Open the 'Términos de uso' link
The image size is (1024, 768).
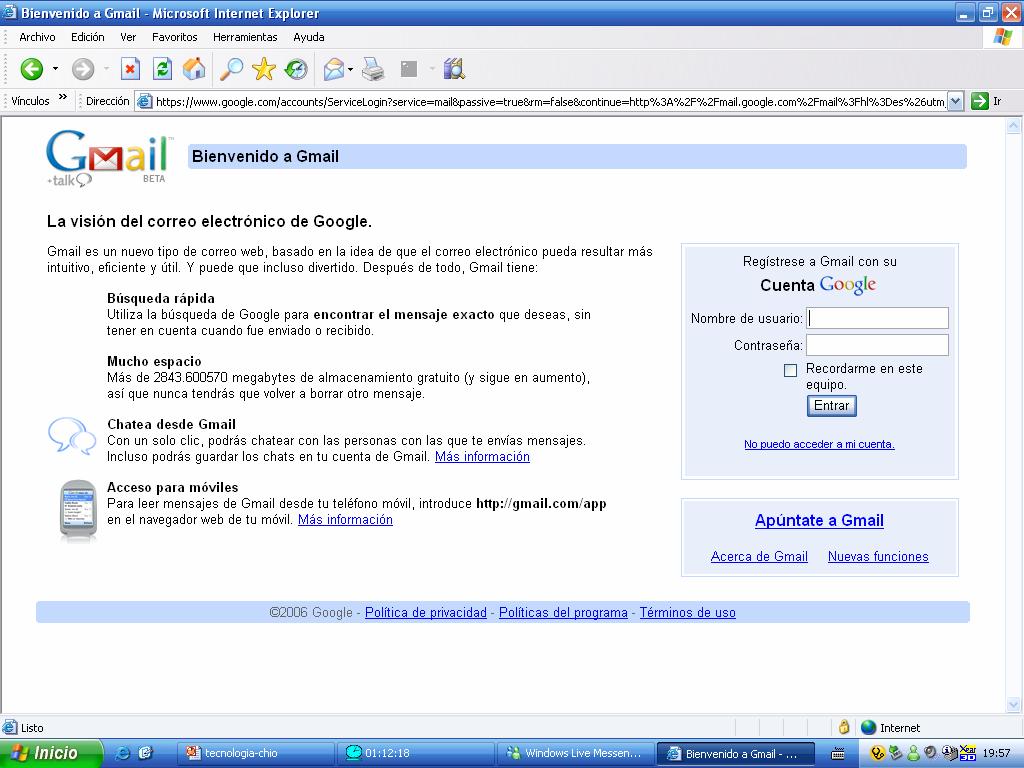687,613
